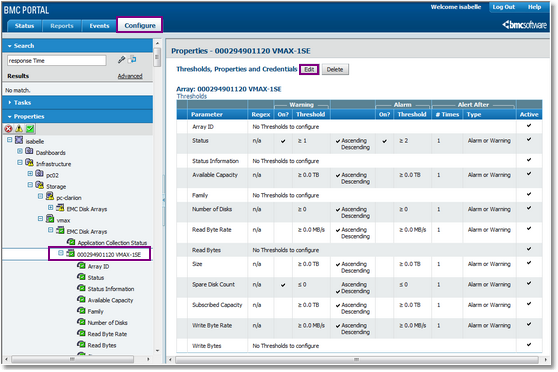
Task: Click the 000294901120 VMAX-1SE array icon
Action: point(71,254)
